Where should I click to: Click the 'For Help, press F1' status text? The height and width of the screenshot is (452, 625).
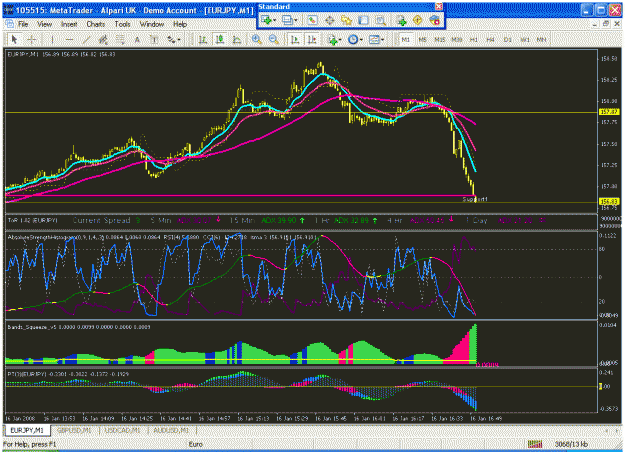tap(29, 444)
